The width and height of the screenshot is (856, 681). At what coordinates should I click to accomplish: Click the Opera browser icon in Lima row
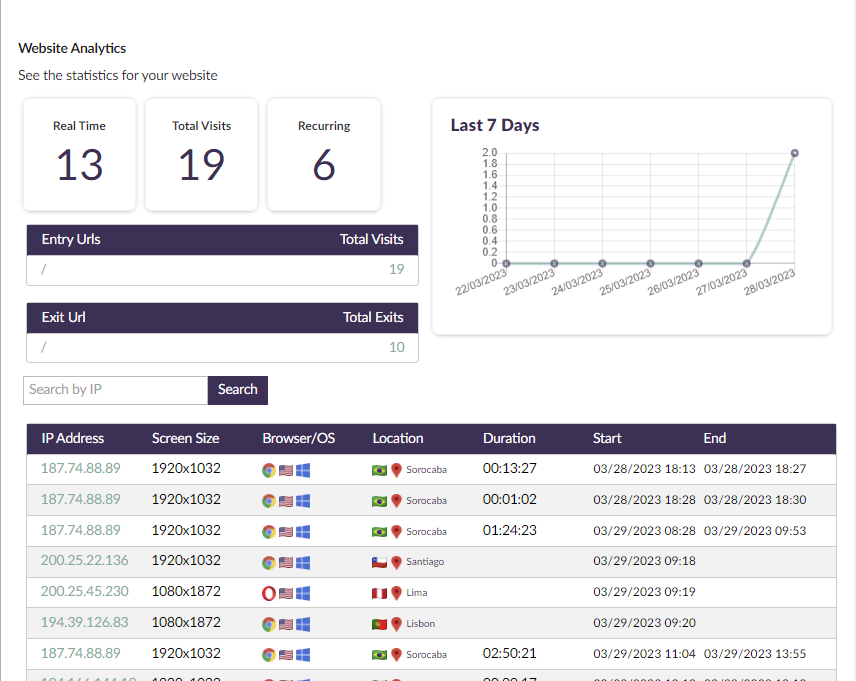[269, 593]
